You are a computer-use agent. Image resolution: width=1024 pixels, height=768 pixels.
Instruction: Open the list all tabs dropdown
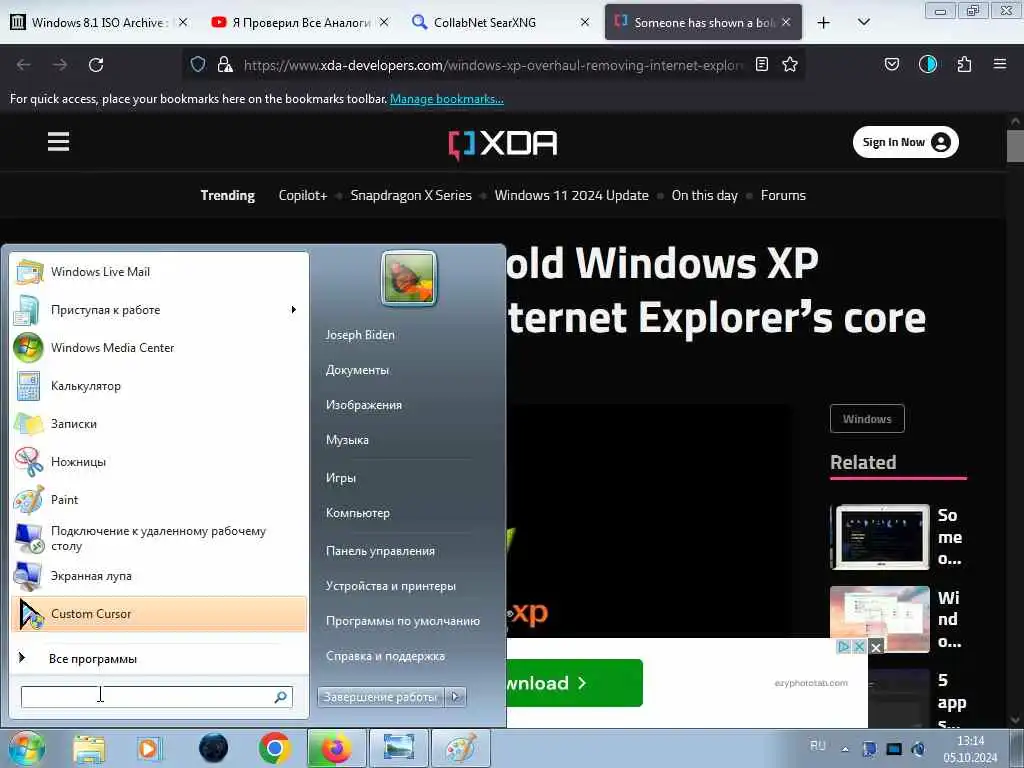863,22
